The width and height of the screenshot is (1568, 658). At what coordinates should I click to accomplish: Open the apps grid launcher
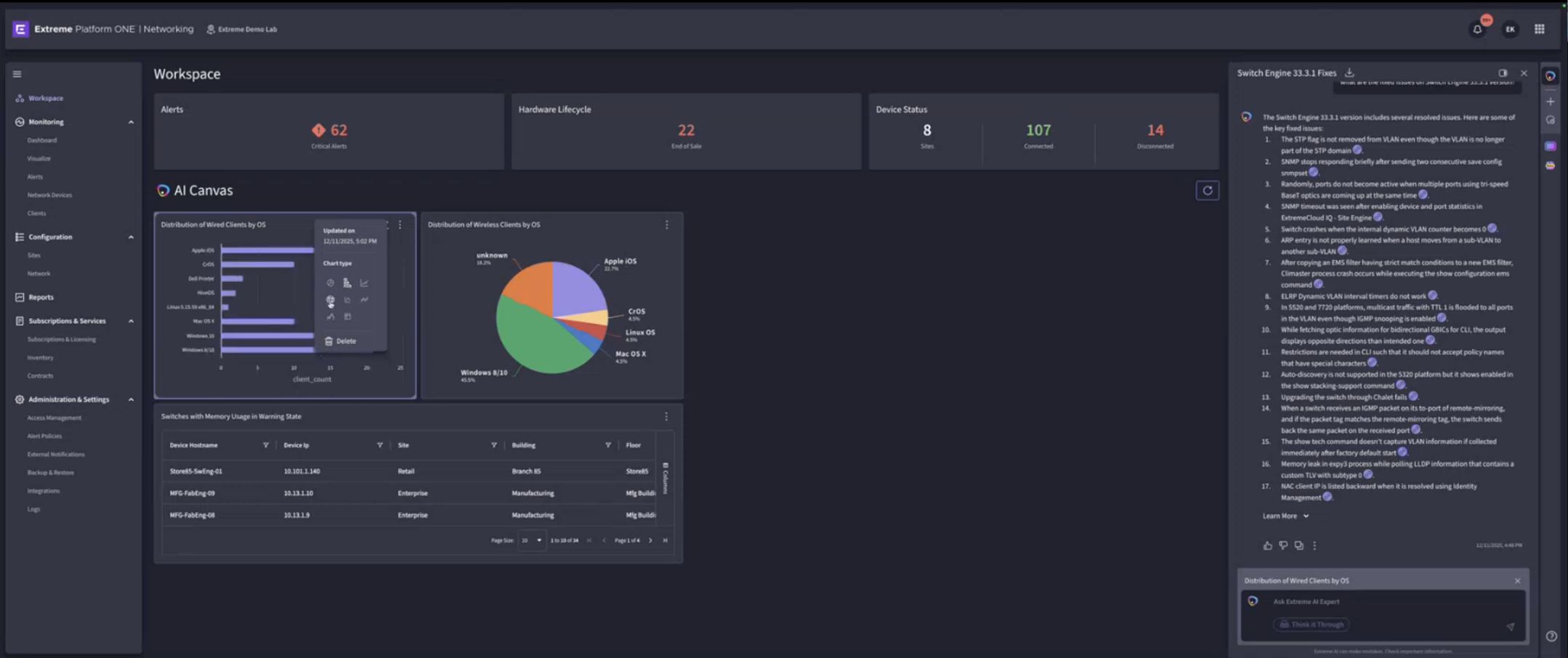(1539, 29)
